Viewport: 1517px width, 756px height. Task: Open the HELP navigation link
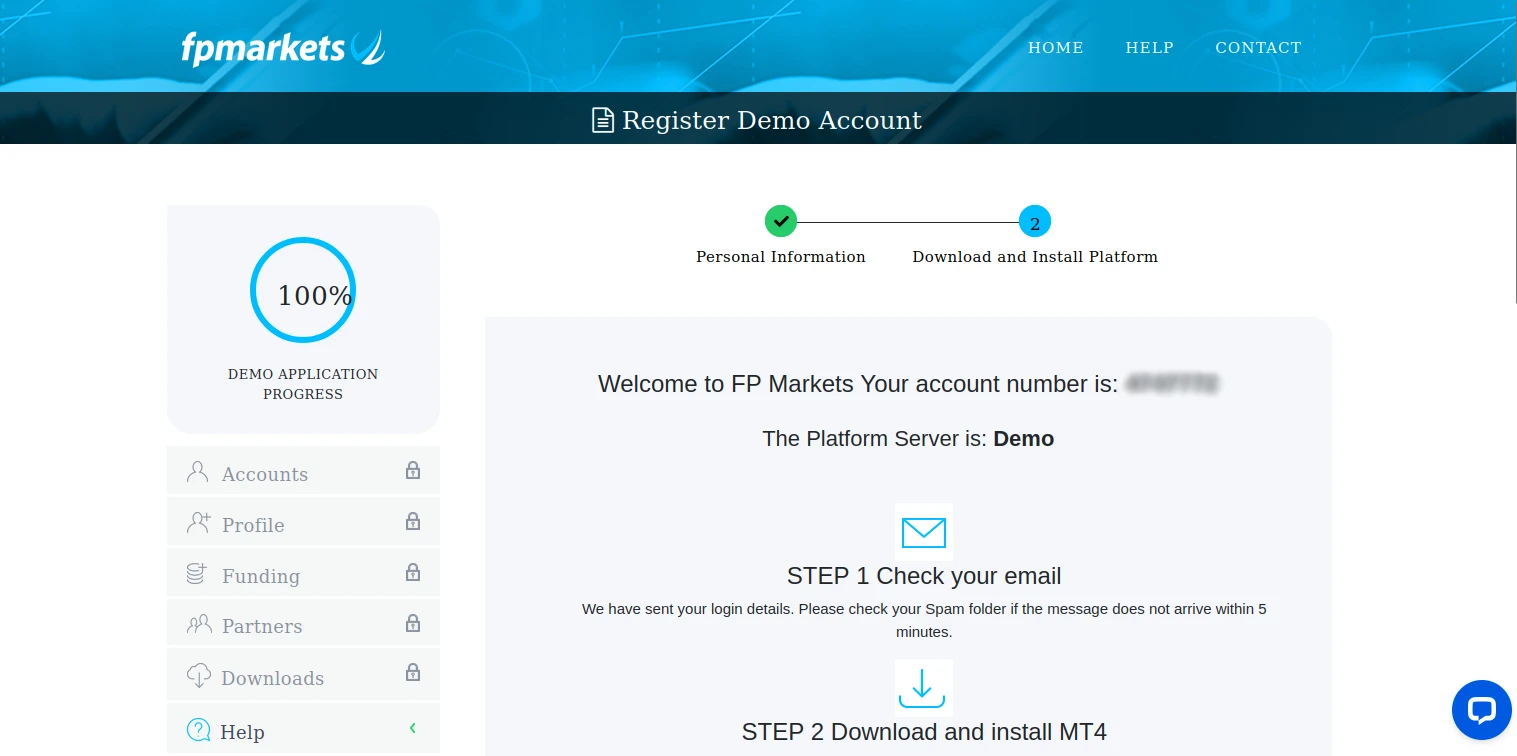(x=1150, y=47)
